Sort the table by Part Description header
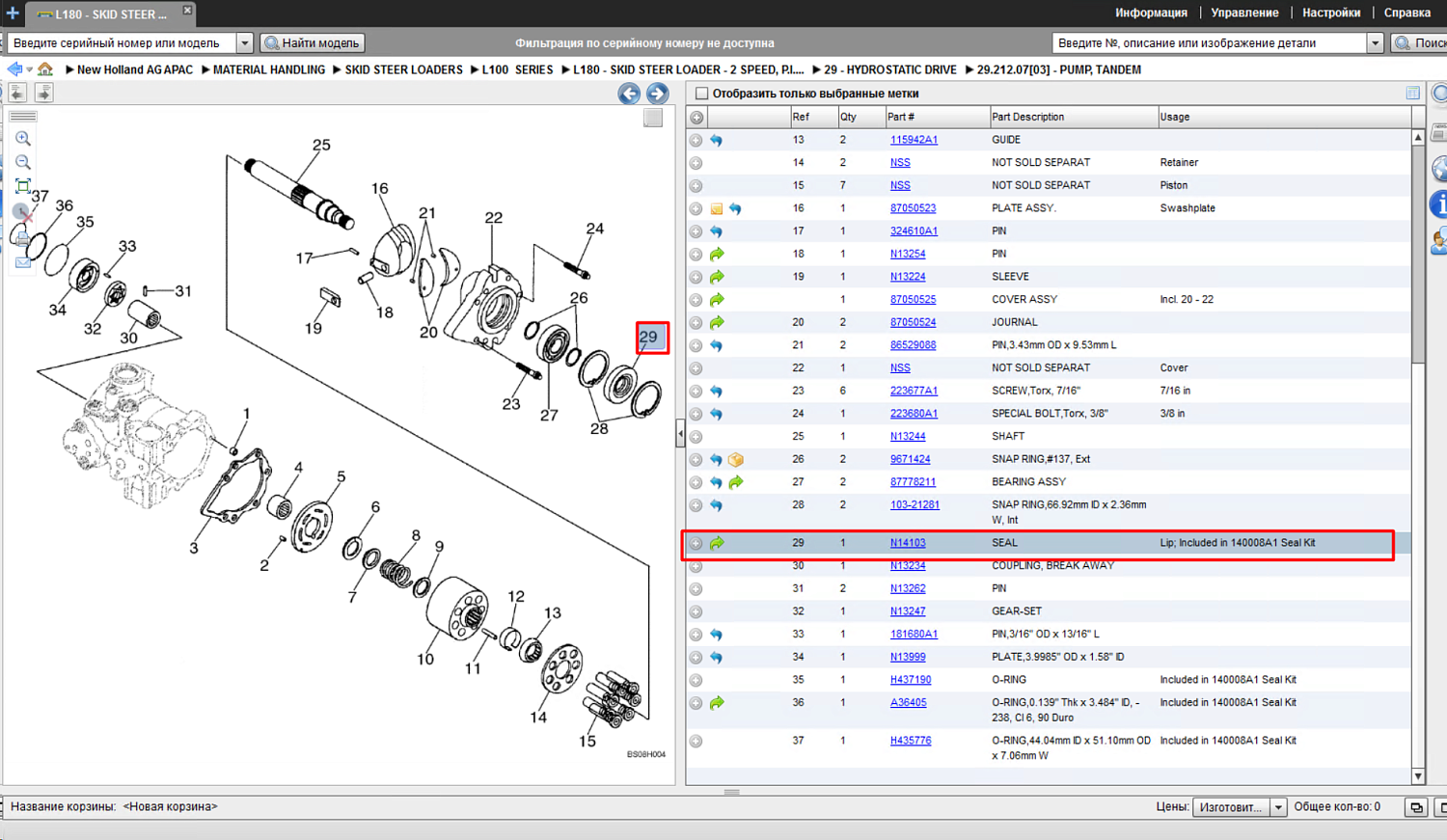This screenshot has height=840, width=1447. point(1073,118)
